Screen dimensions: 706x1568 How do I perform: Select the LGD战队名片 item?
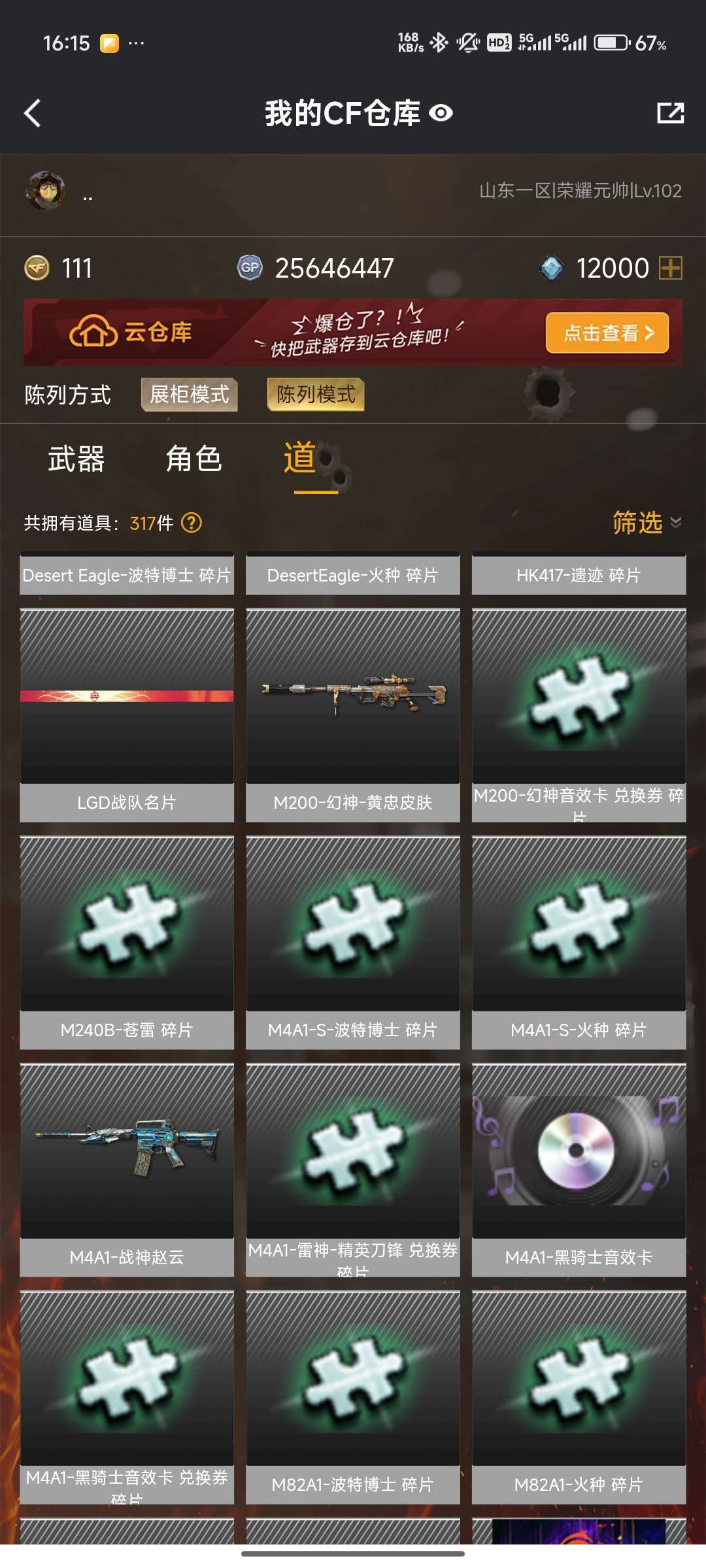click(127, 696)
